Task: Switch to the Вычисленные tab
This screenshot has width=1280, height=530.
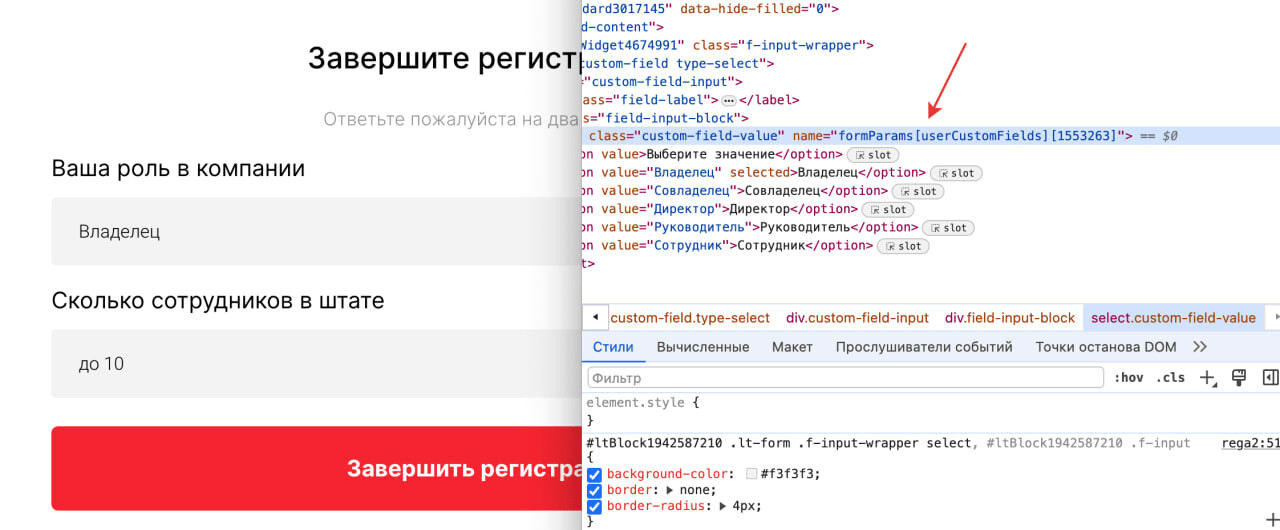Action: click(x=703, y=347)
